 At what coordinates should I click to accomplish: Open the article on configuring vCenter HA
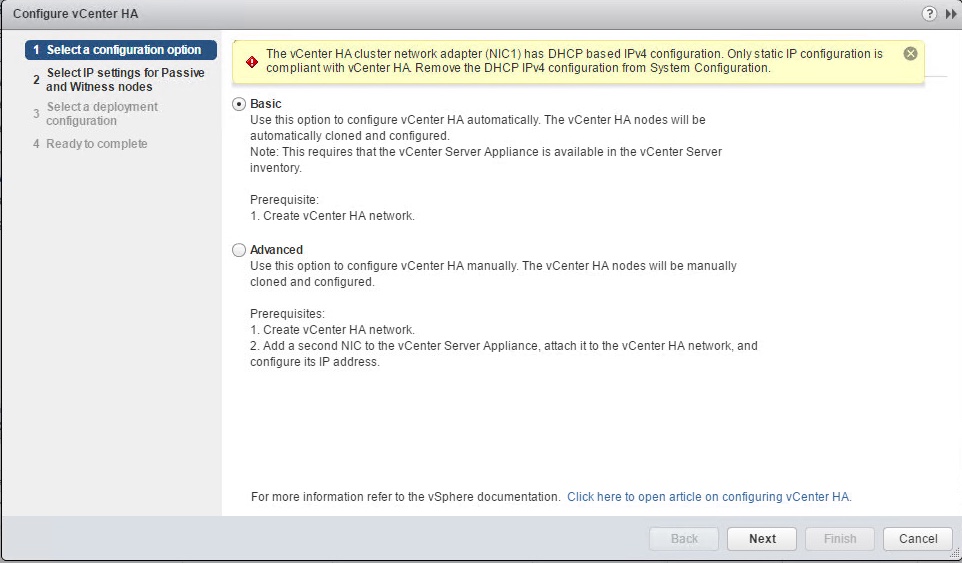pos(708,496)
